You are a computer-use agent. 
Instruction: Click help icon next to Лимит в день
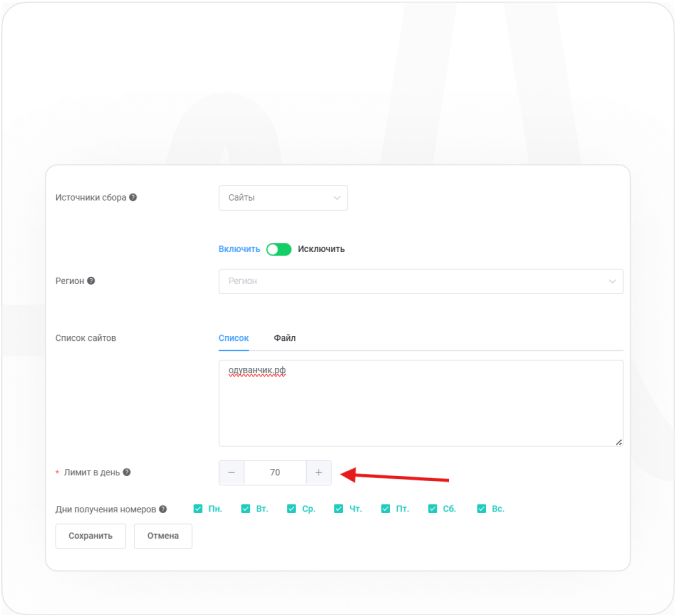127,472
